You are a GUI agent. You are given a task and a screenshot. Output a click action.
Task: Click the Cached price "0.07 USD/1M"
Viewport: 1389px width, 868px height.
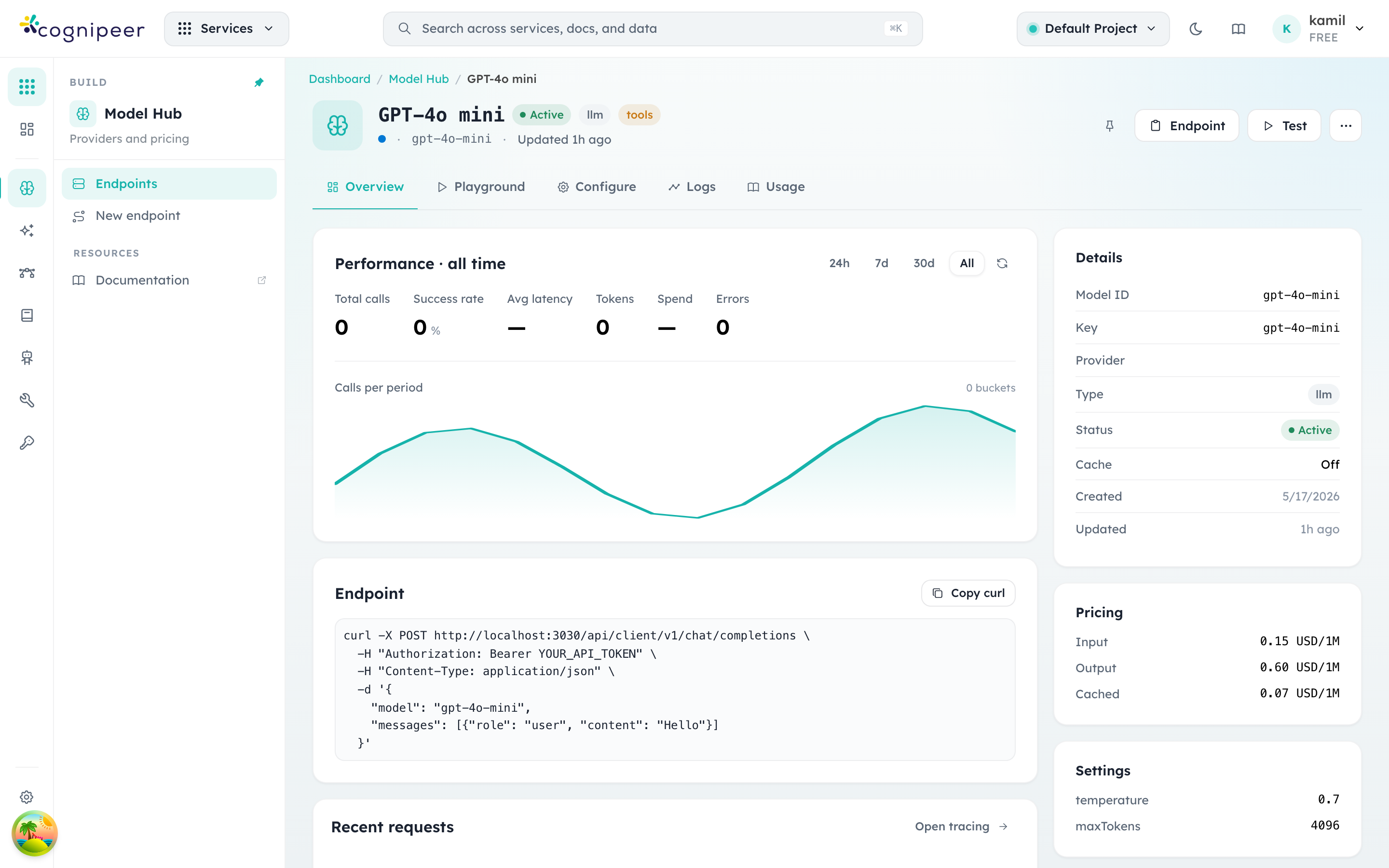1299,693
